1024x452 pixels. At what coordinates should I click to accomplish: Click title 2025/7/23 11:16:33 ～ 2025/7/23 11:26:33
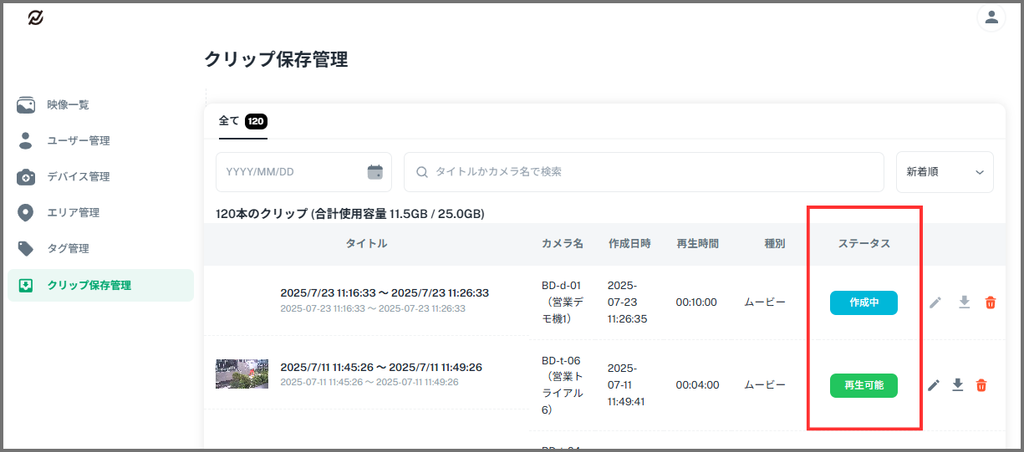(385, 293)
